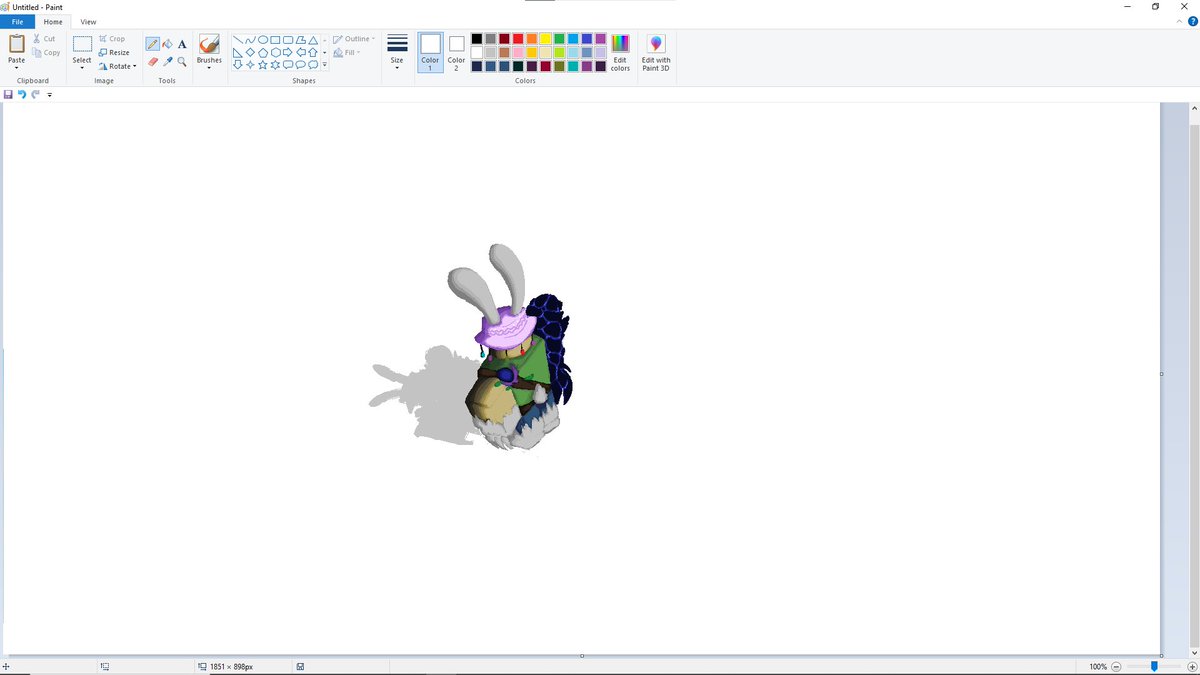
Task: Open the Rotate dropdown
Action: point(117,66)
